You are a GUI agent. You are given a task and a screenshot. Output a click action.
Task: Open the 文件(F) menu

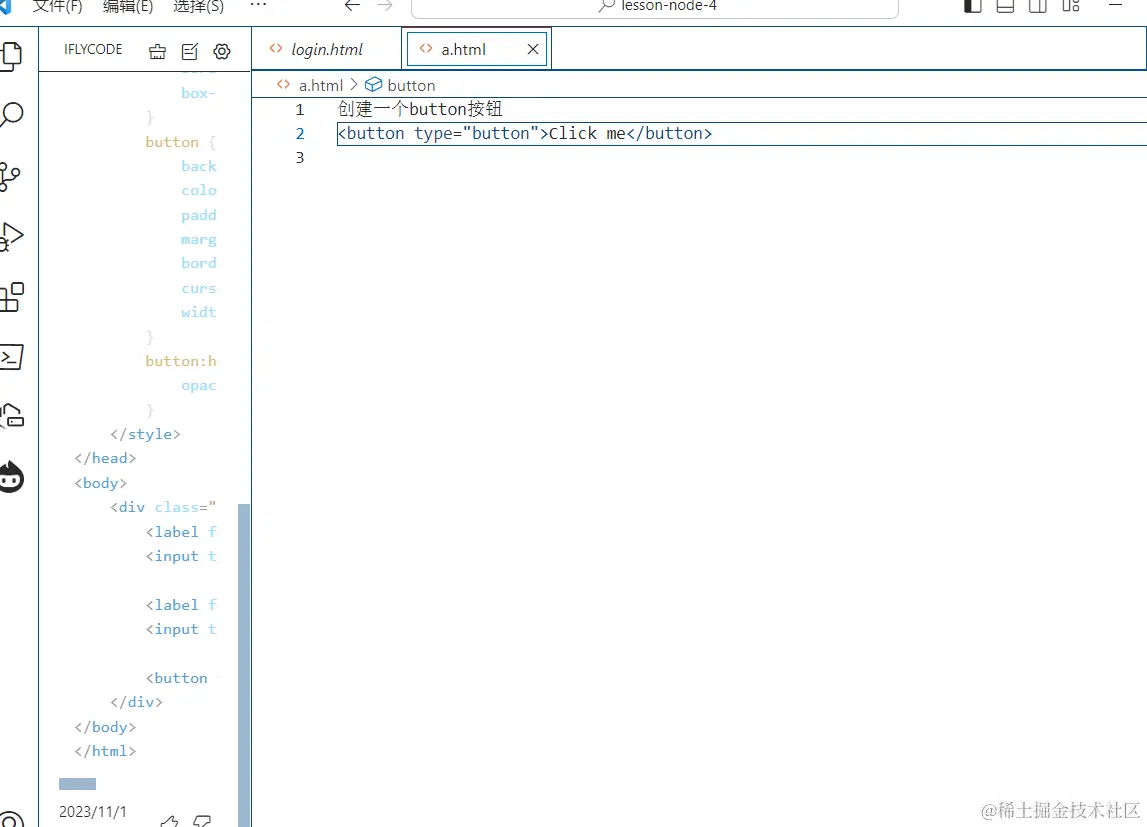pos(58,7)
